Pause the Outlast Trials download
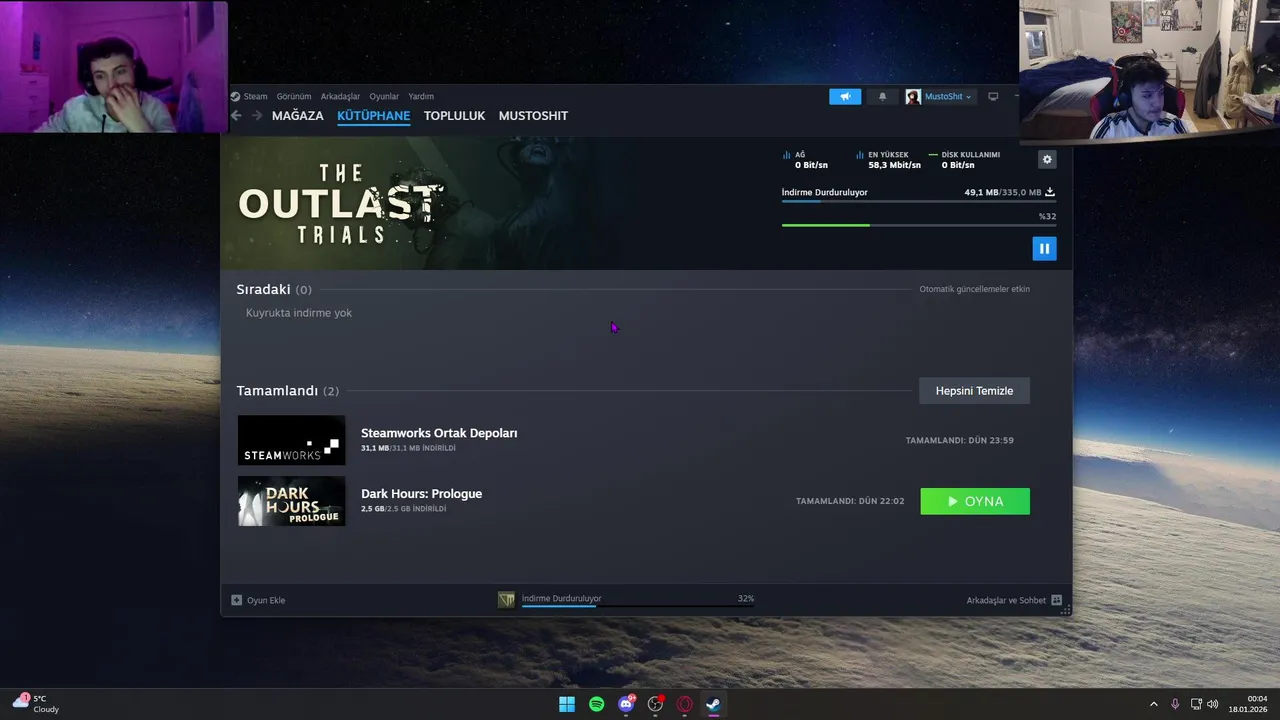The height and width of the screenshot is (720, 1280). tap(1044, 248)
